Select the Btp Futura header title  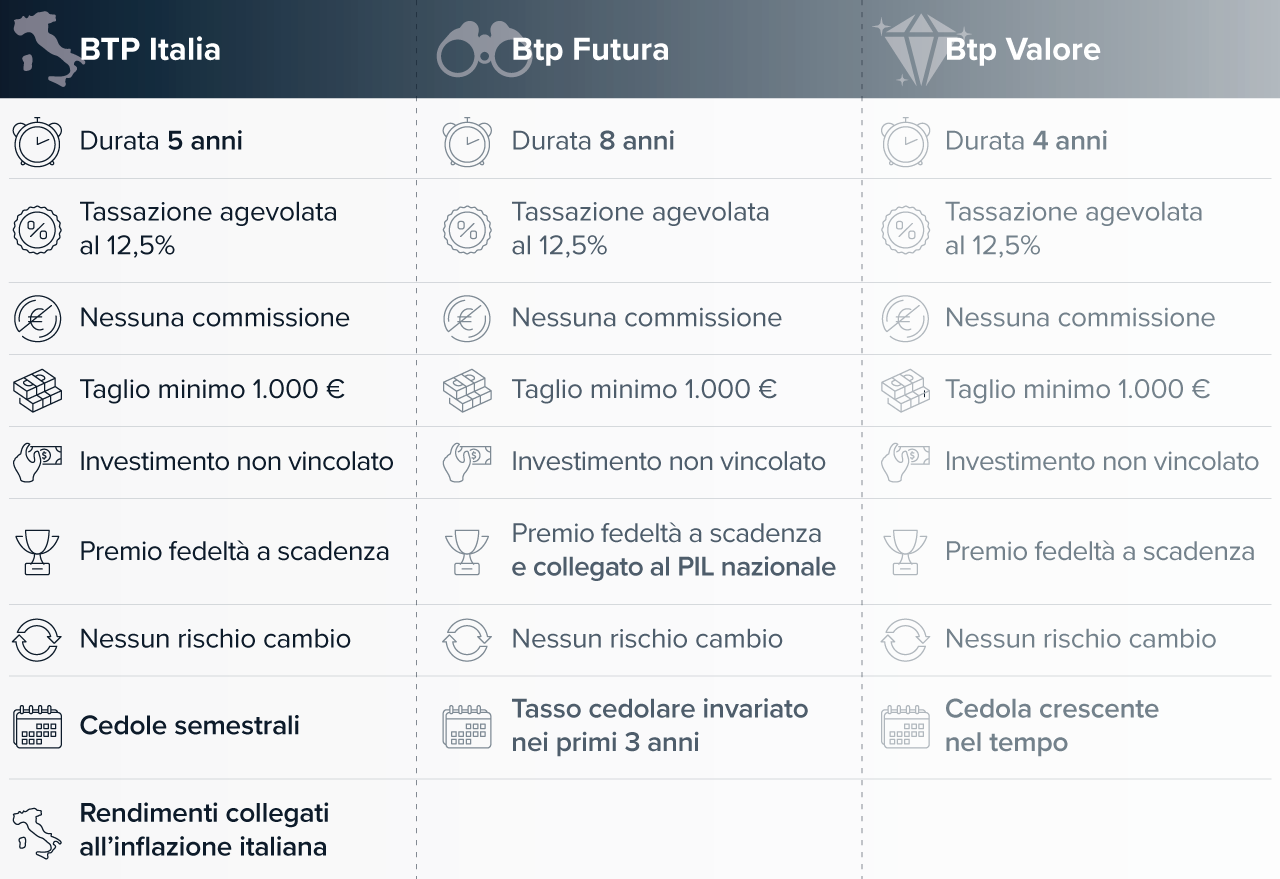coord(590,50)
